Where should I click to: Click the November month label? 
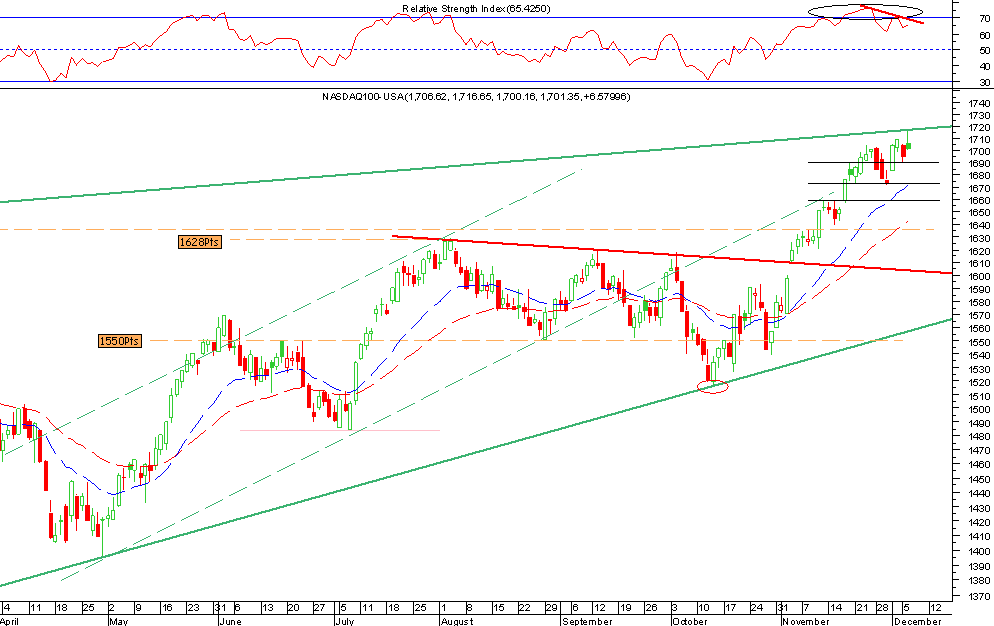pyautogui.click(x=806, y=621)
